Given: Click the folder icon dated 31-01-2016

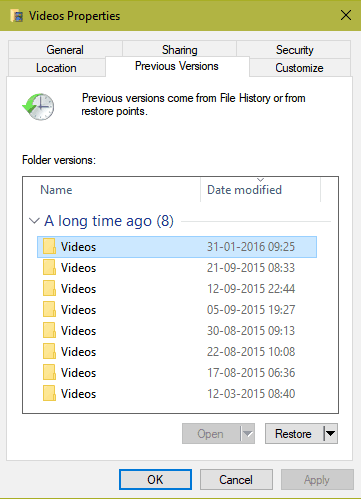Looking at the screenshot, I should pyautogui.click(x=49, y=247).
